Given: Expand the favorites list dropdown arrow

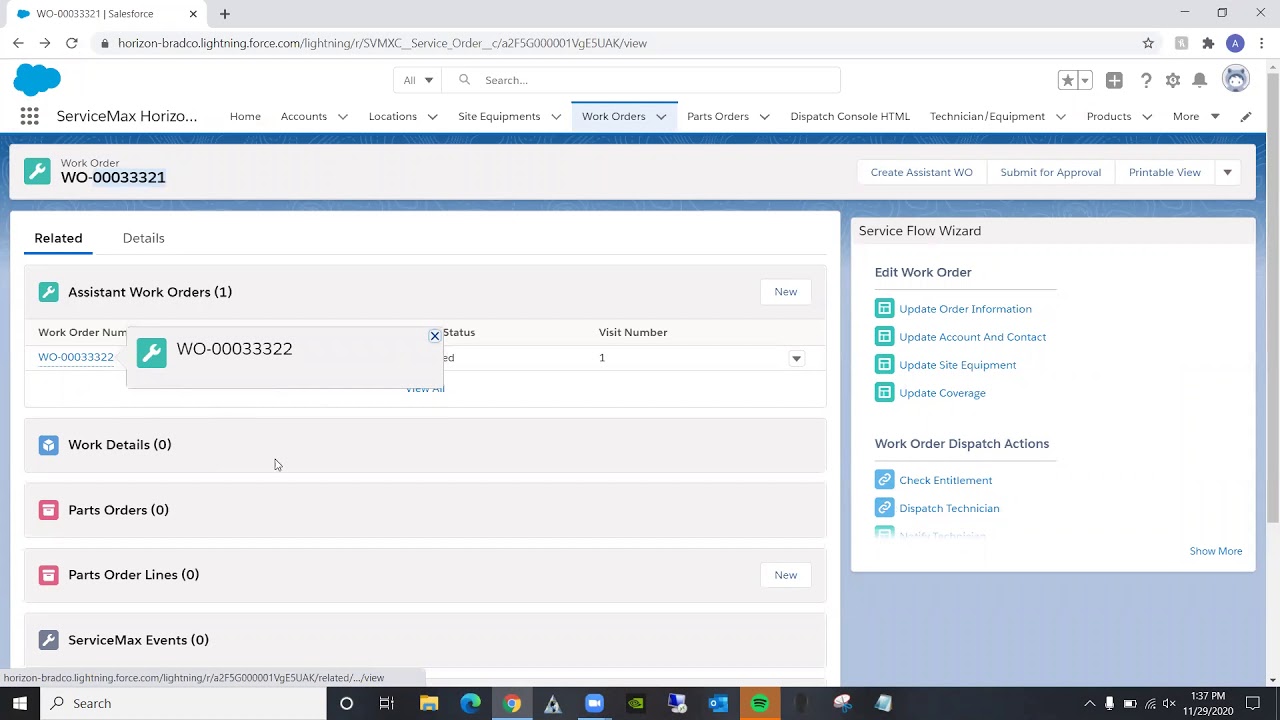Looking at the screenshot, I should pyautogui.click(x=1084, y=80).
